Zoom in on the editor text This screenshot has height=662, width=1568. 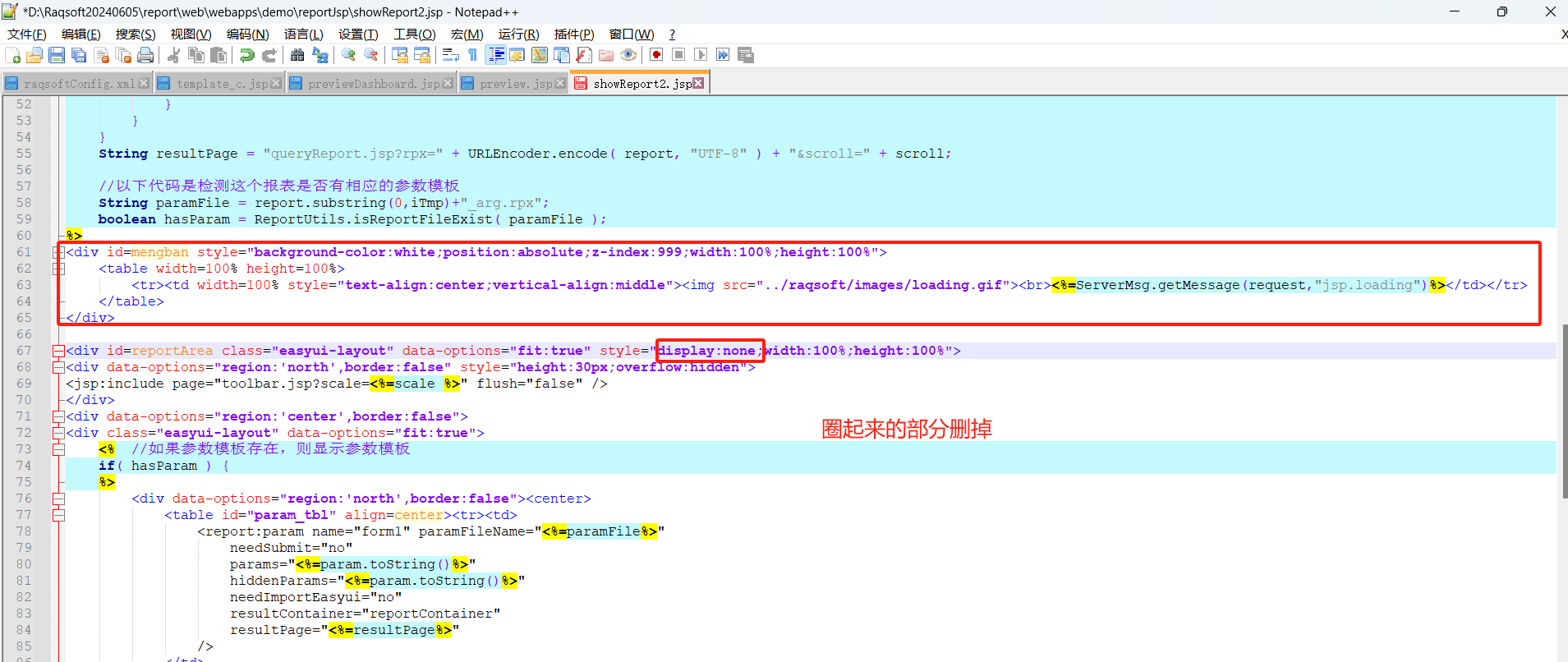click(x=349, y=55)
